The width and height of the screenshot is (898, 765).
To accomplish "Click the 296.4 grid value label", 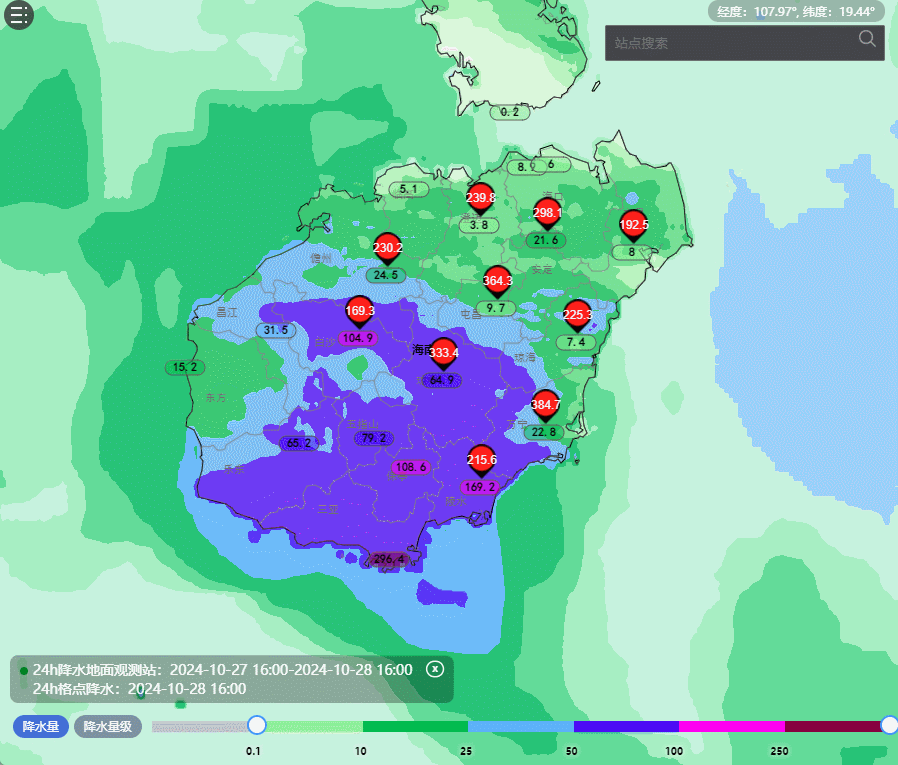I will (389, 559).
